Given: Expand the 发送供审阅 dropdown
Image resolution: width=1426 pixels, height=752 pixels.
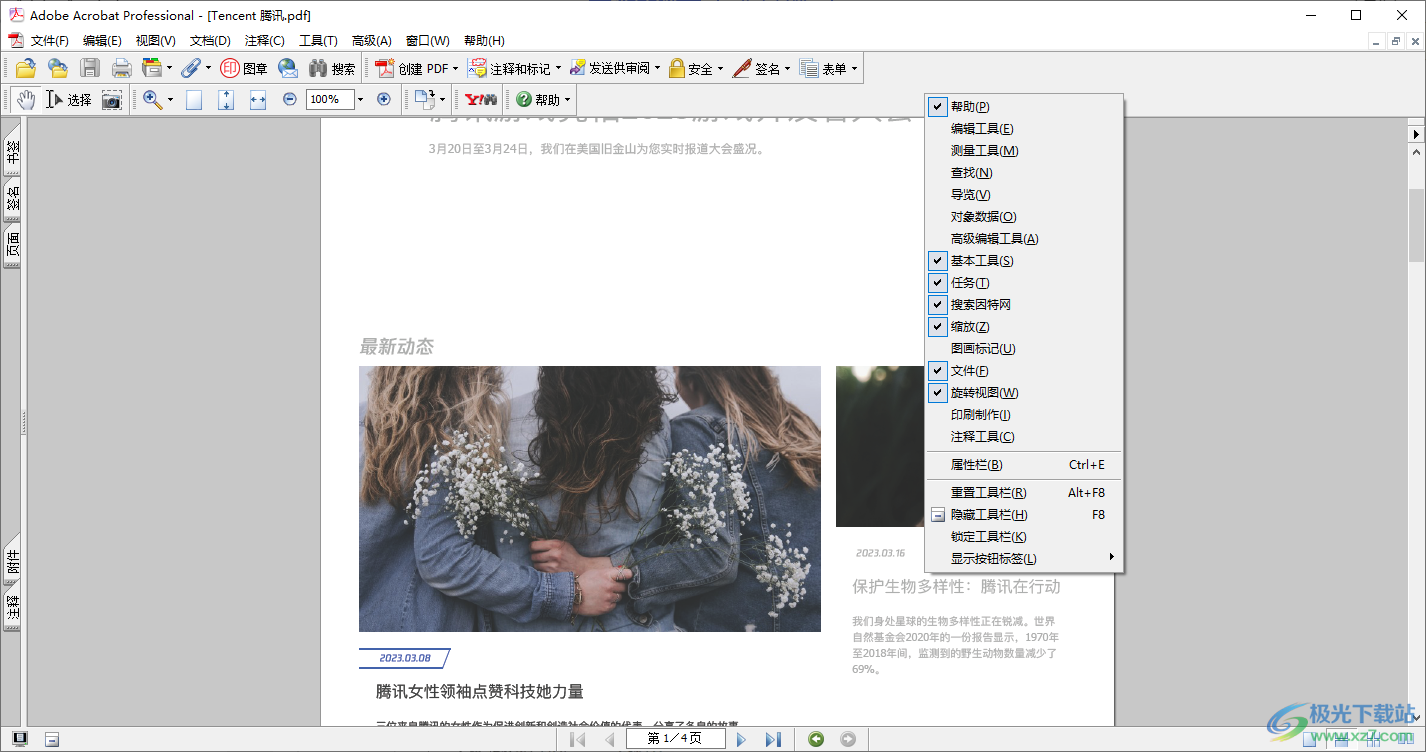Looking at the screenshot, I should point(657,69).
